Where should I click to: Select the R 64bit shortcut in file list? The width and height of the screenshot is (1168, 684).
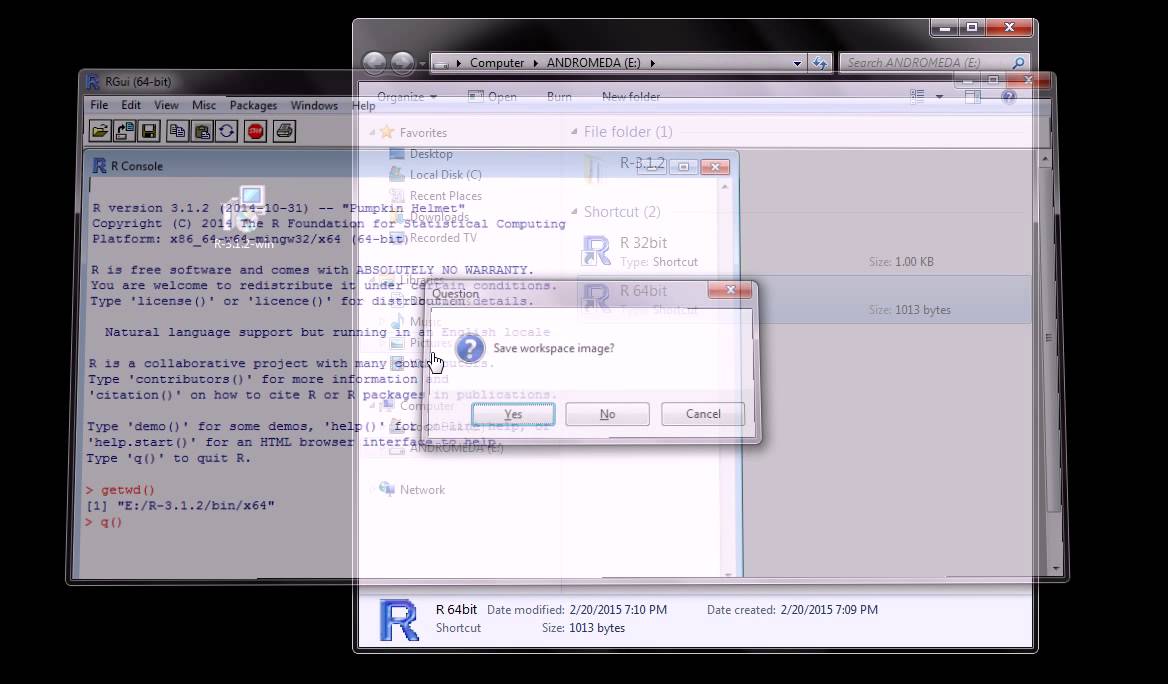point(804,300)
